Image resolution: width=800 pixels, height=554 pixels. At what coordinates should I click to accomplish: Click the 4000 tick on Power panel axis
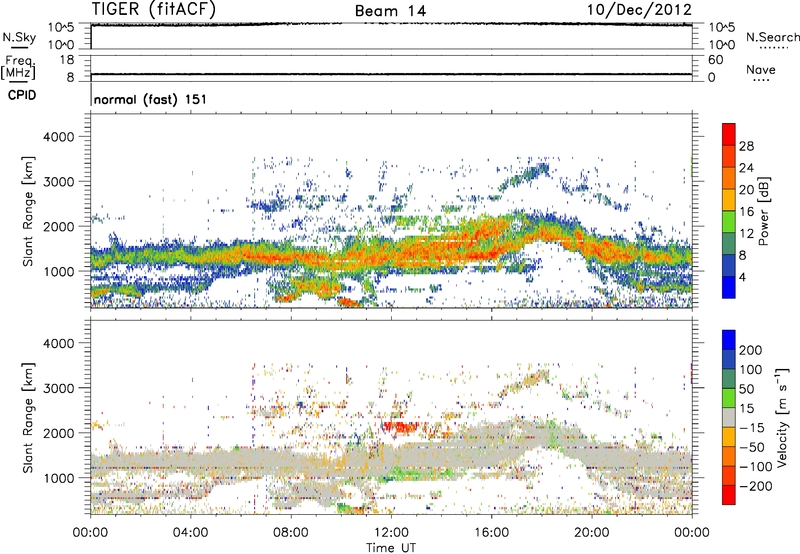coord(59,137)
